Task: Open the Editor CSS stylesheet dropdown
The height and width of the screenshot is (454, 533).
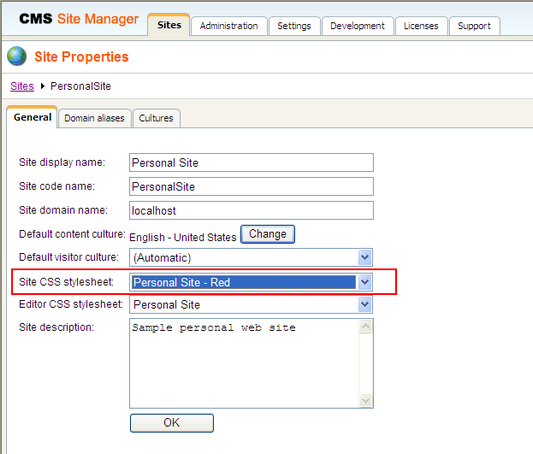Action: click(251, 304)
